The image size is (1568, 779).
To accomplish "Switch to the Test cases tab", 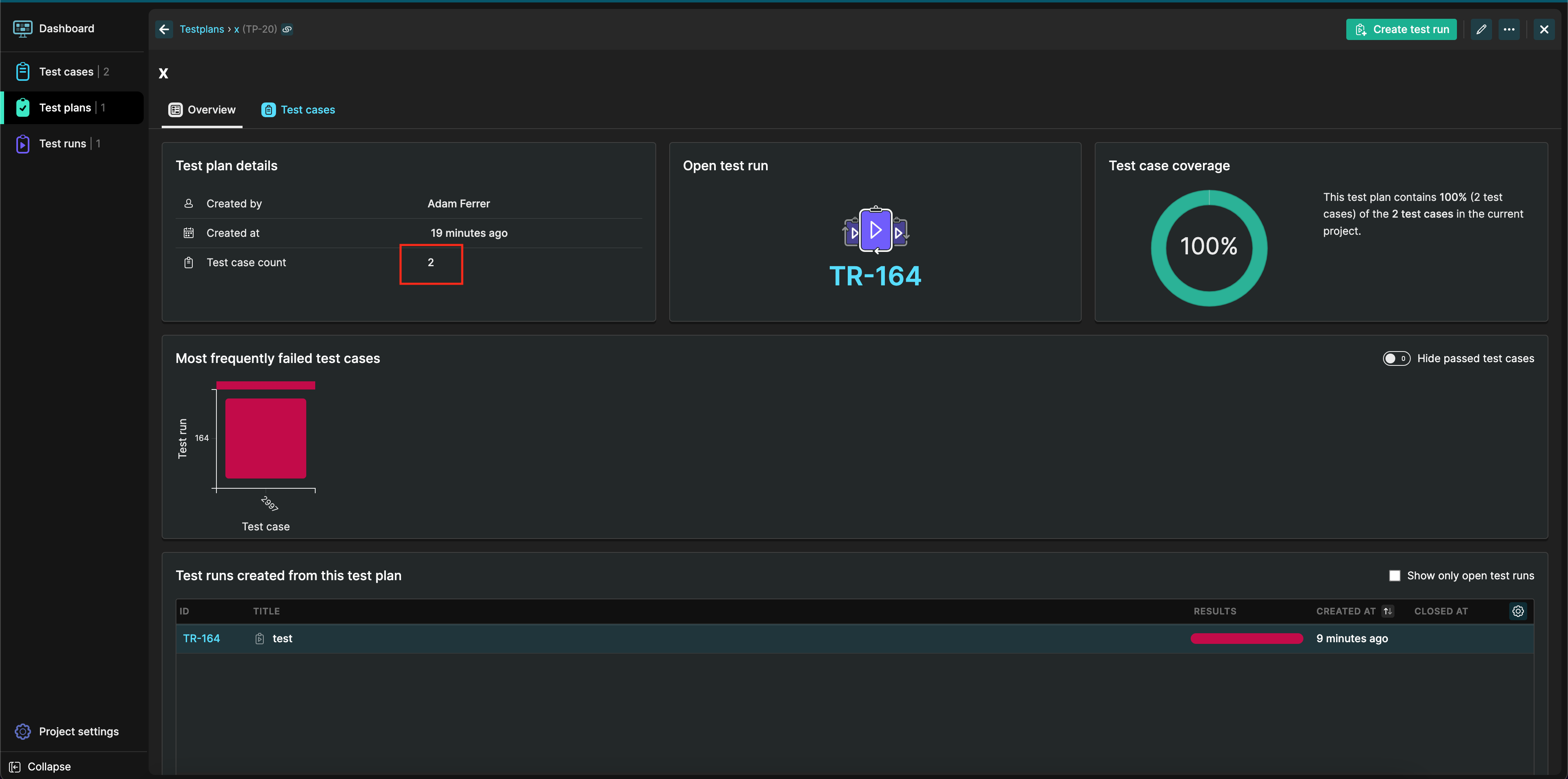I will (298, 109).
